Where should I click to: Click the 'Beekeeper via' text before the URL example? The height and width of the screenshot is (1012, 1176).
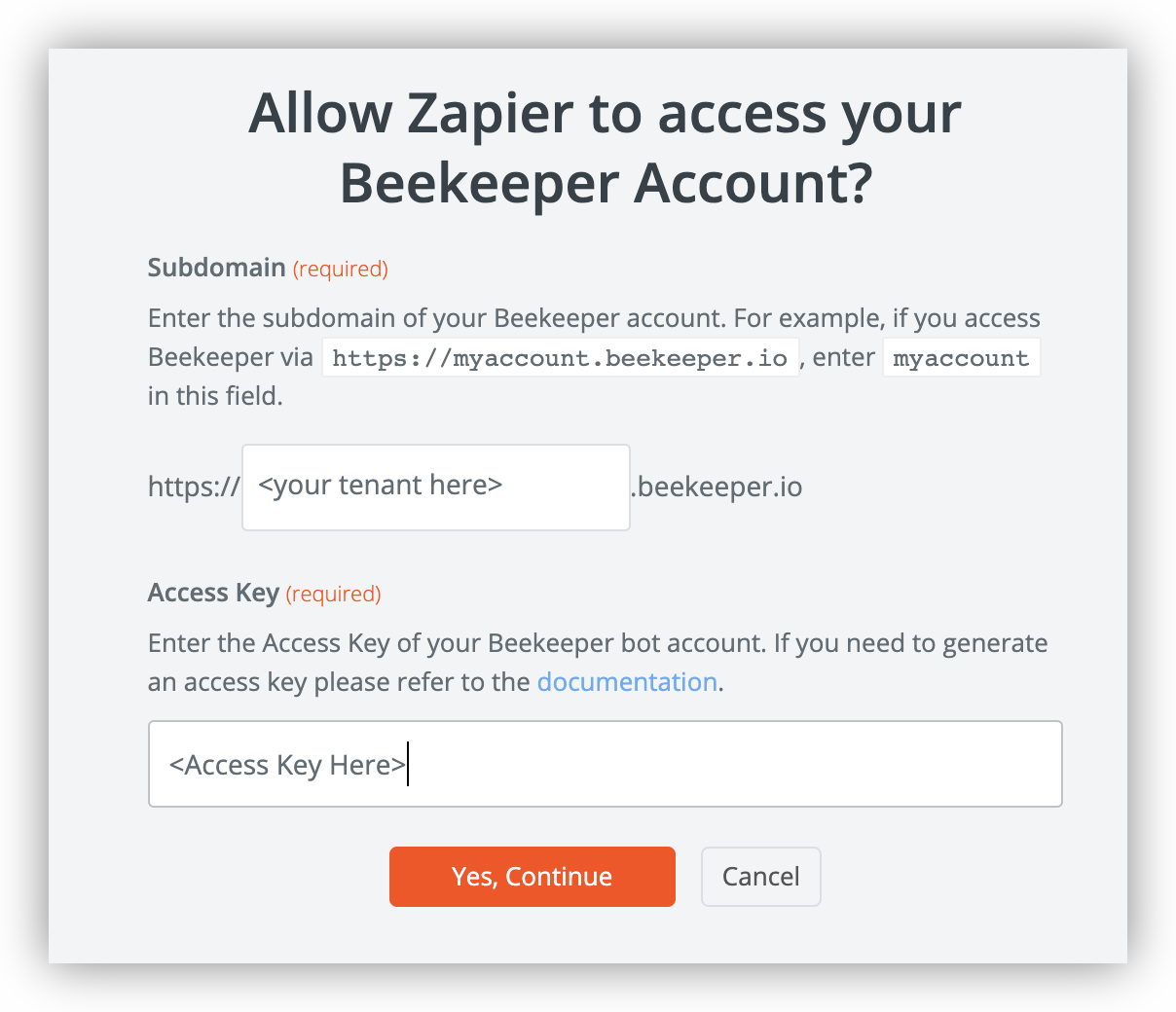pyautogui.click(x=230, y=357)
